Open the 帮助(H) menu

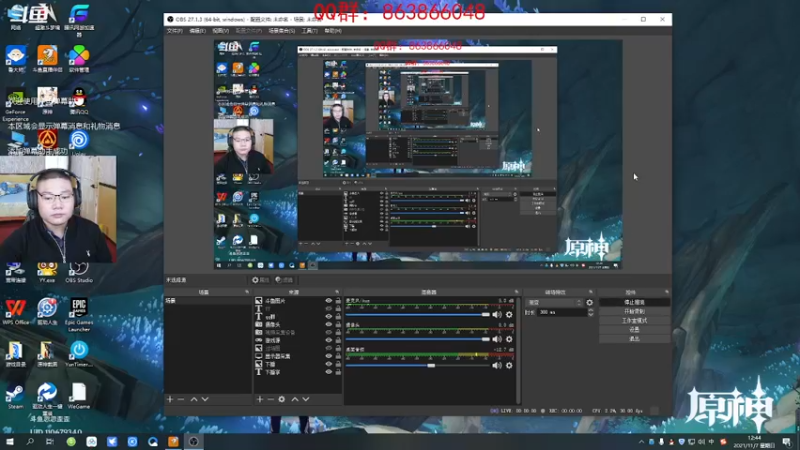[x=333, y=31]
